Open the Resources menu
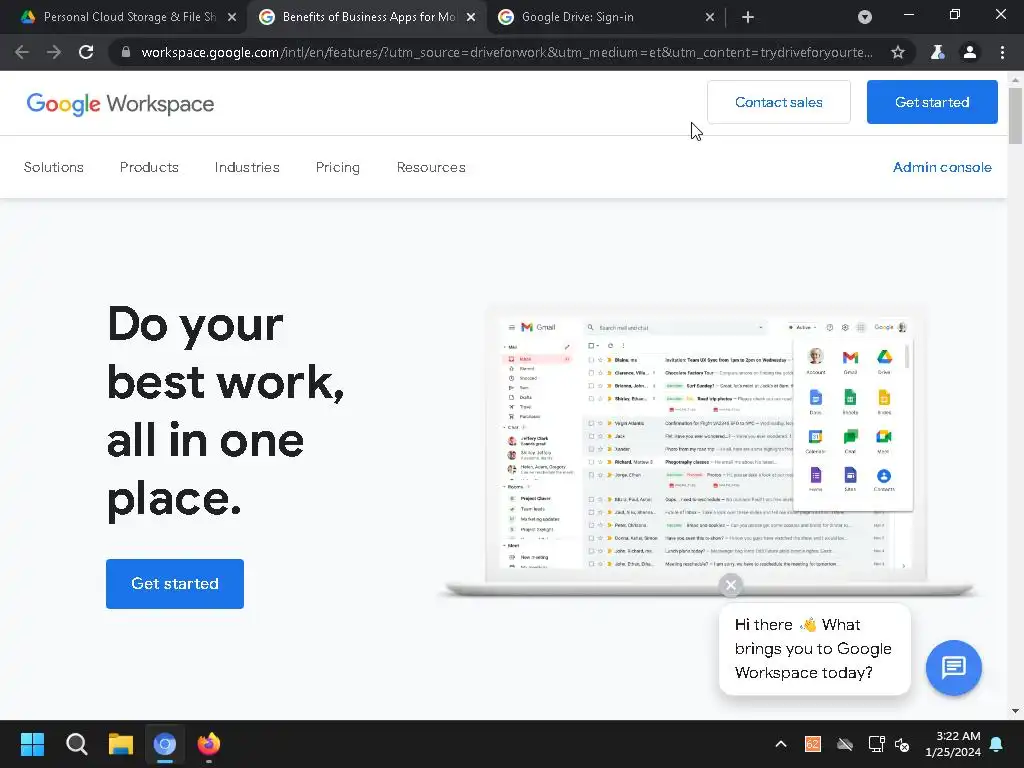Image resolution: width=1024 pixels, height=768 pixels. pyautogui.click(x=431, y=167)
